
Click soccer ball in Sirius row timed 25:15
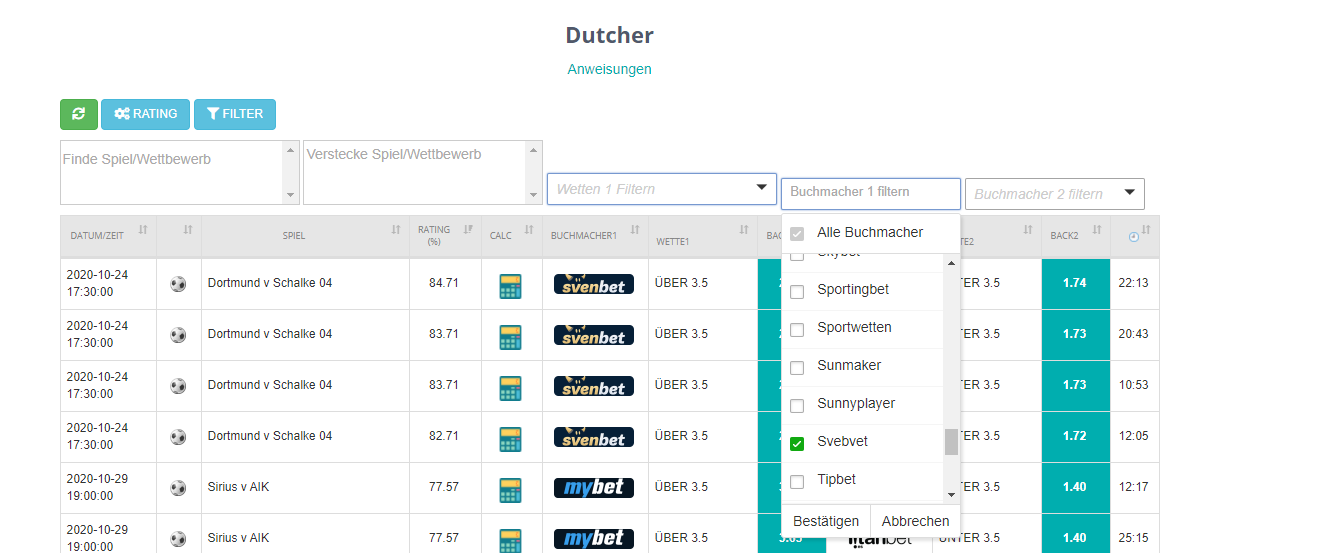tap(178, 539)
